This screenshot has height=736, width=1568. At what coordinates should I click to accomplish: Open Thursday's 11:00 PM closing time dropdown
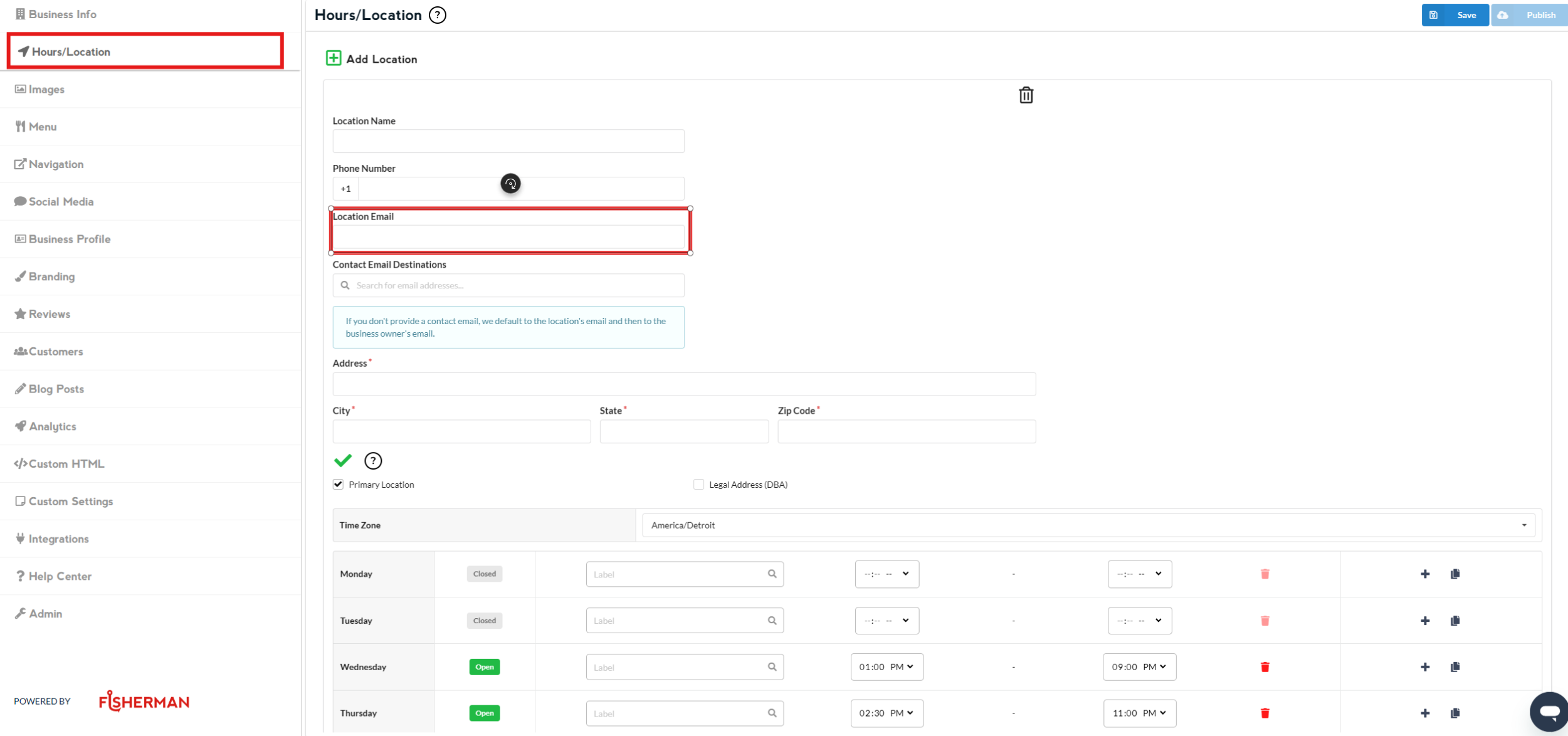(x=1139, y=713)
